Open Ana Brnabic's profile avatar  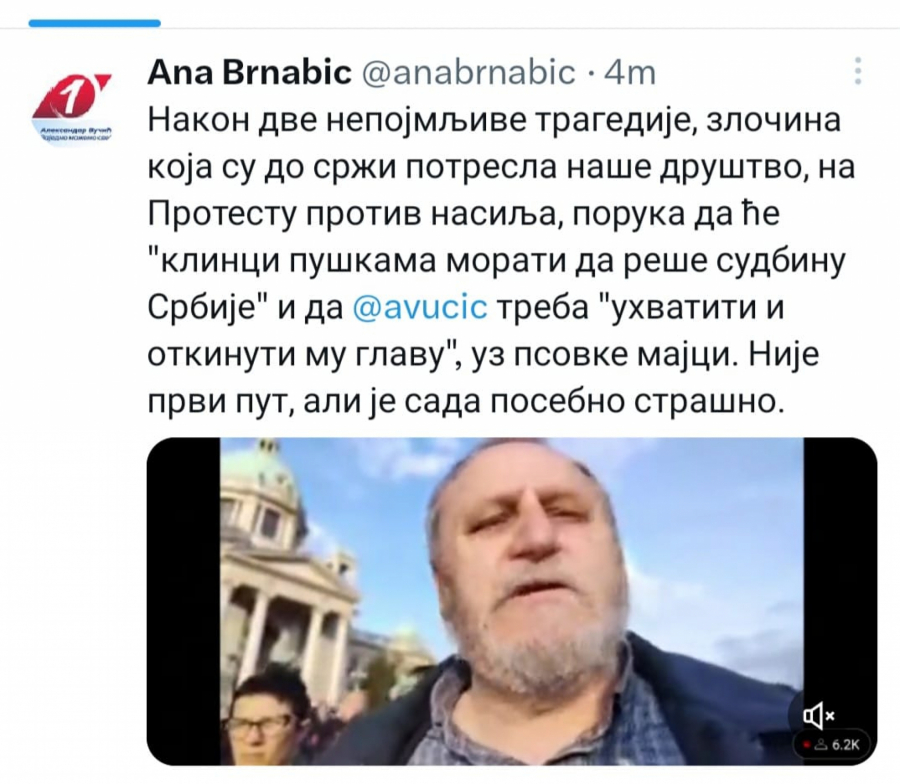(x=72, y=109)
